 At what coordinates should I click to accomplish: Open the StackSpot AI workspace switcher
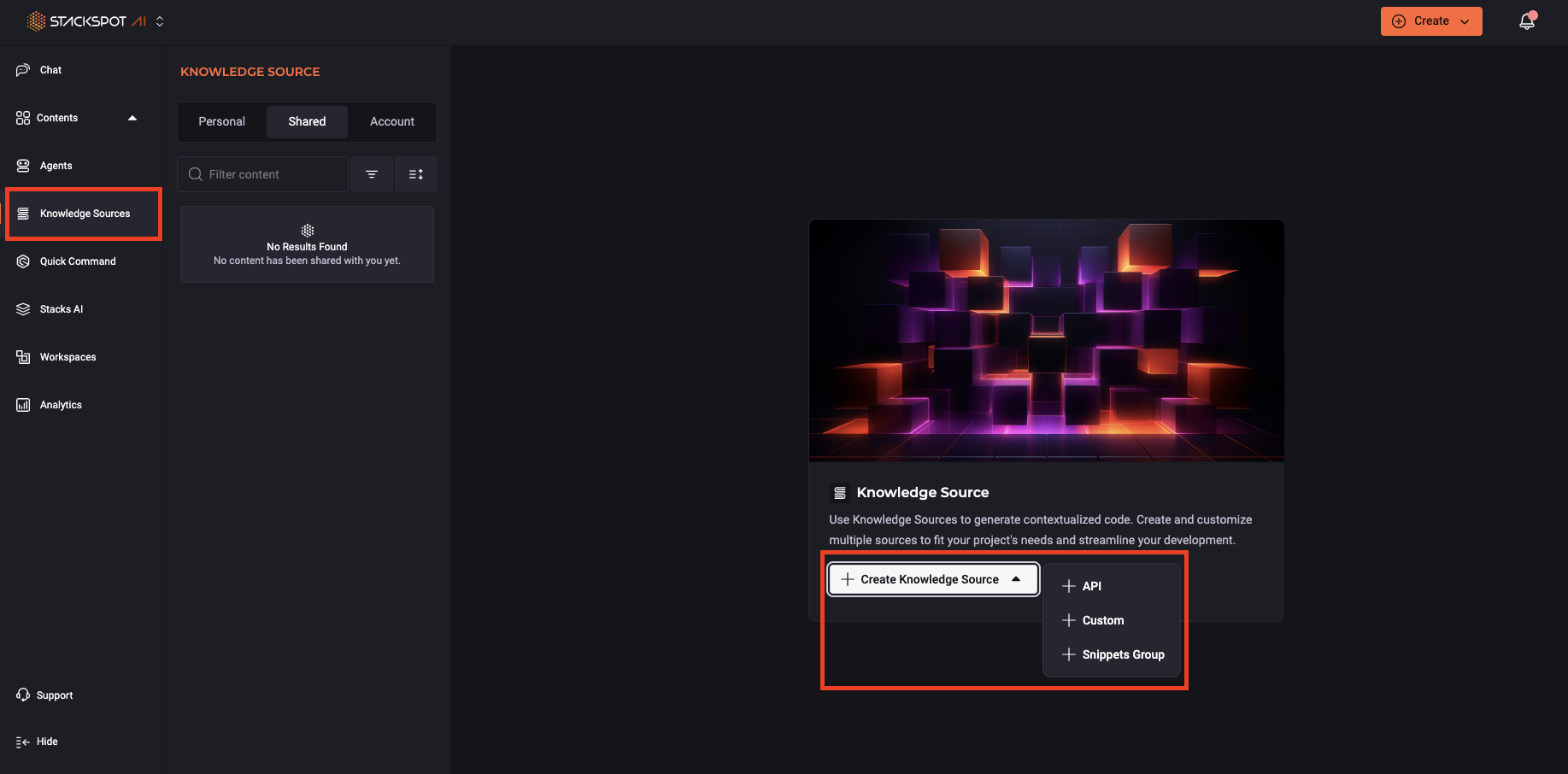159,21
